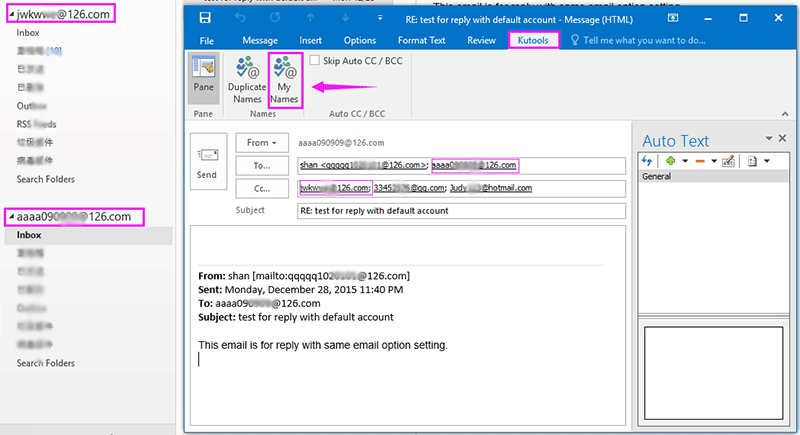
Task: Open Ribbon Display Options icon
Action: point(673,18)
